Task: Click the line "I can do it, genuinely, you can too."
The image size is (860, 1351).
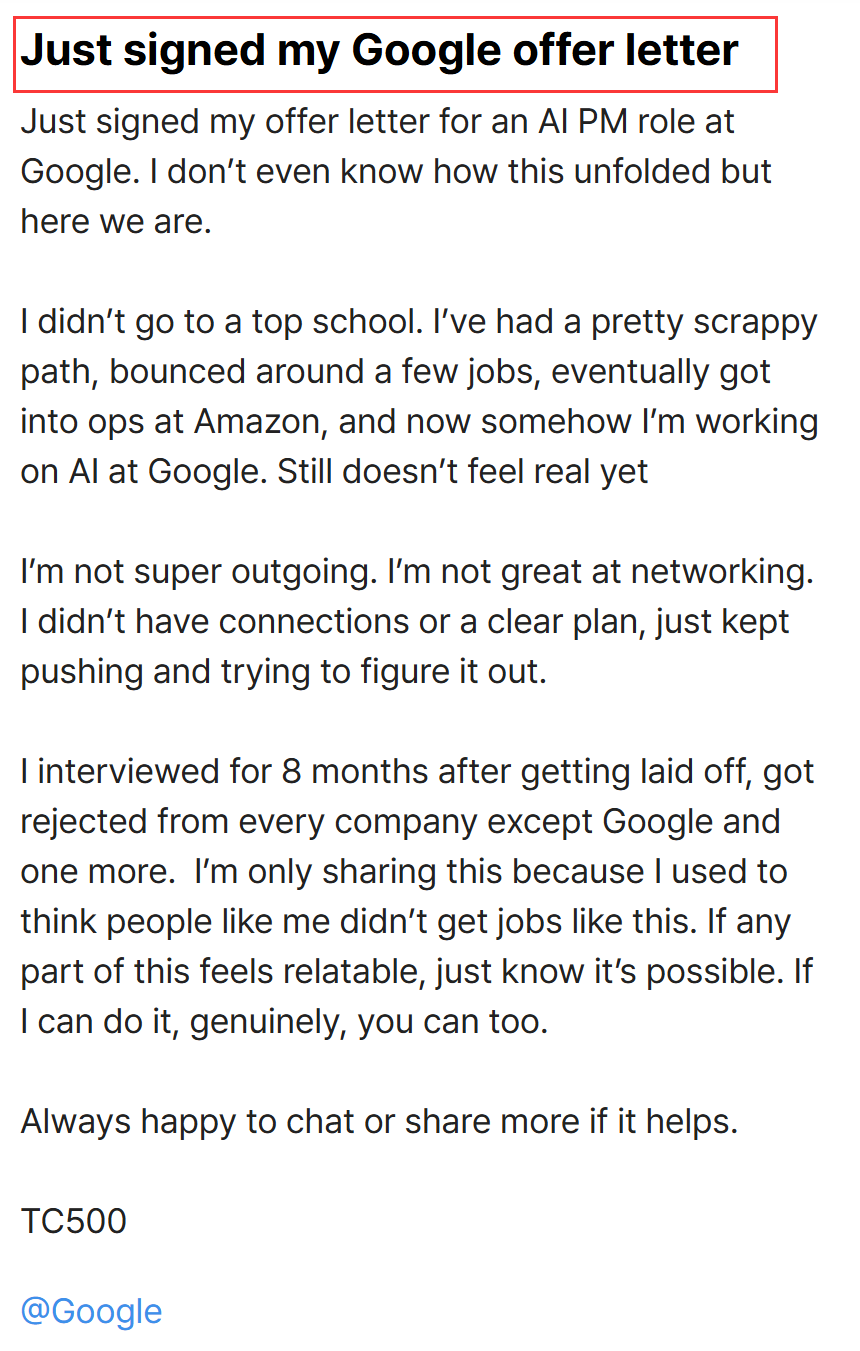Action: [284, 1022]
